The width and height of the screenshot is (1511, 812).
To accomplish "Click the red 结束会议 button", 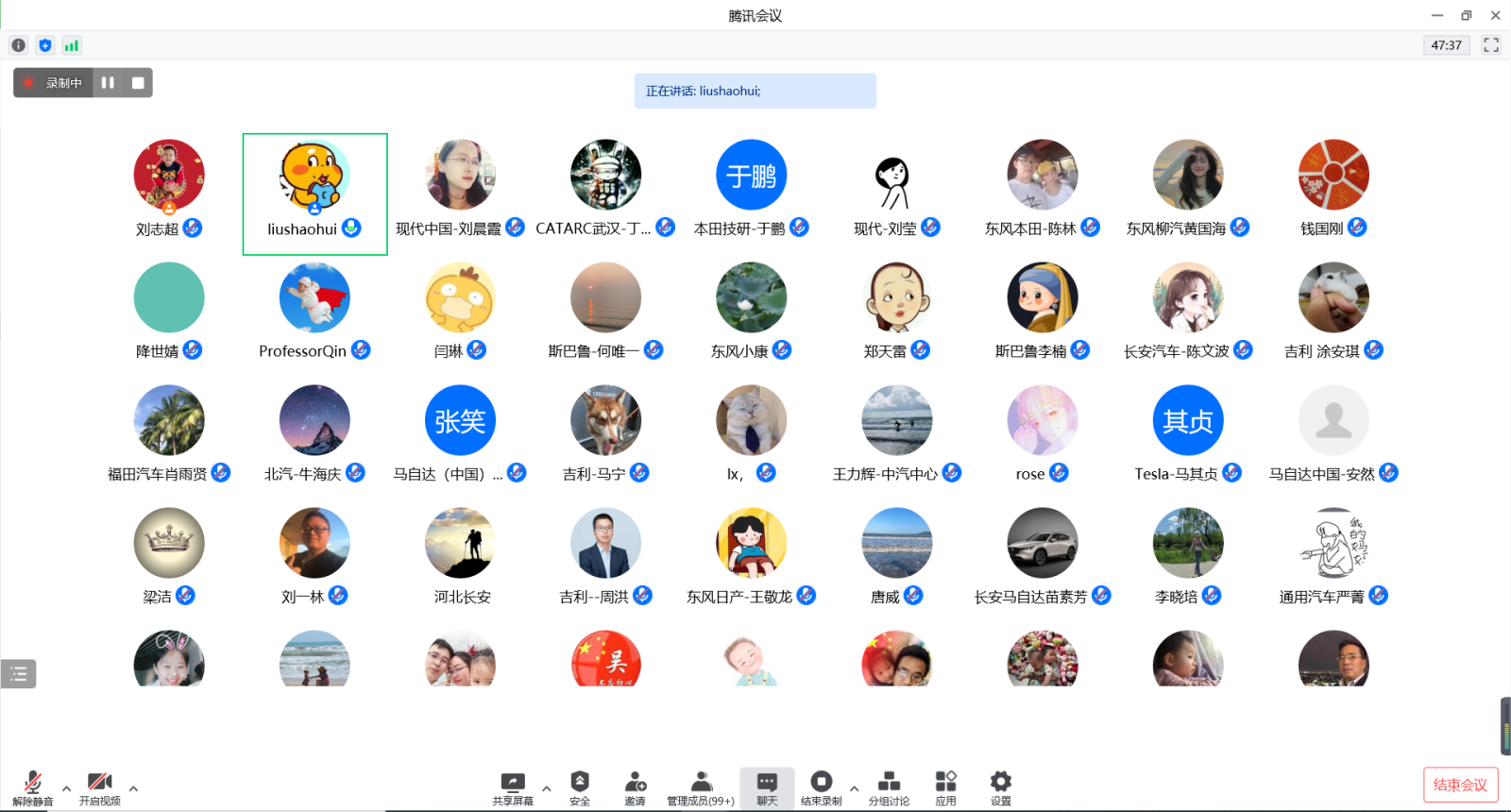I will pyautogui.click(x=1460, y=785).
